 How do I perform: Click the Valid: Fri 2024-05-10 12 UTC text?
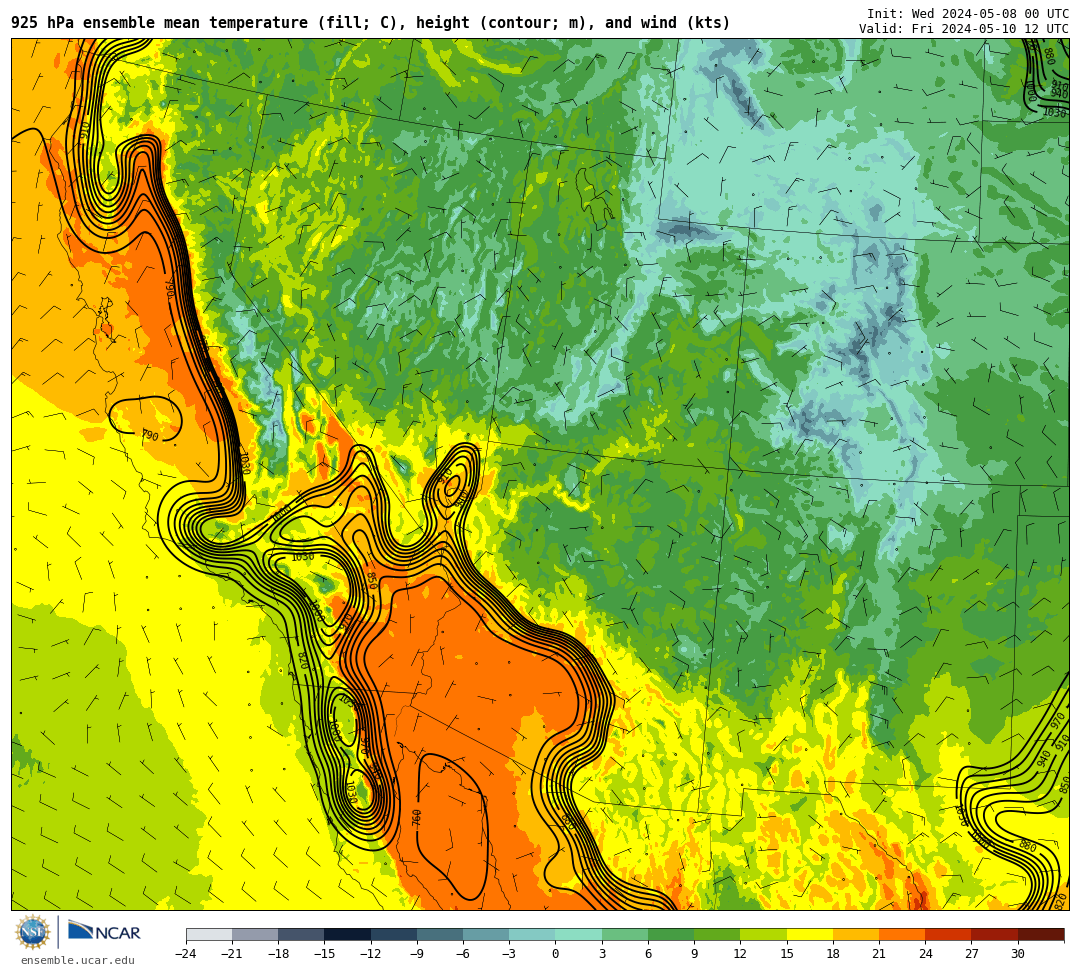(964, 28)
